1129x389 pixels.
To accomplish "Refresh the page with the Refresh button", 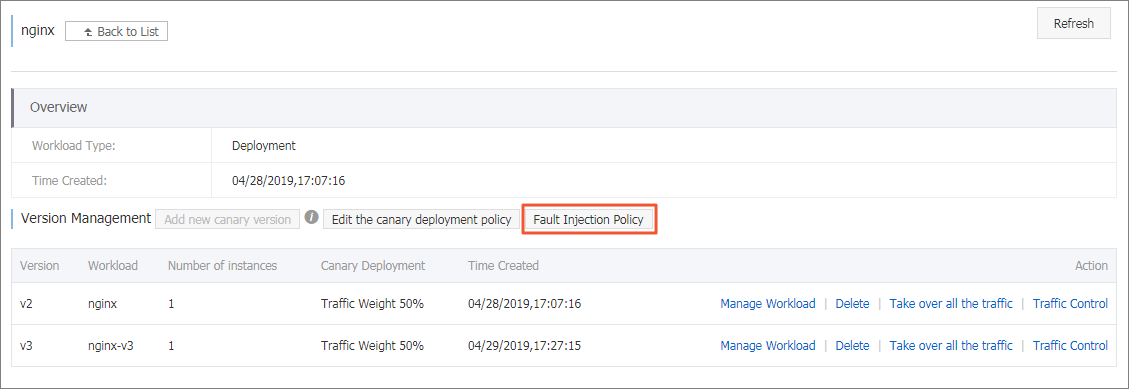I will point(1074,24).
